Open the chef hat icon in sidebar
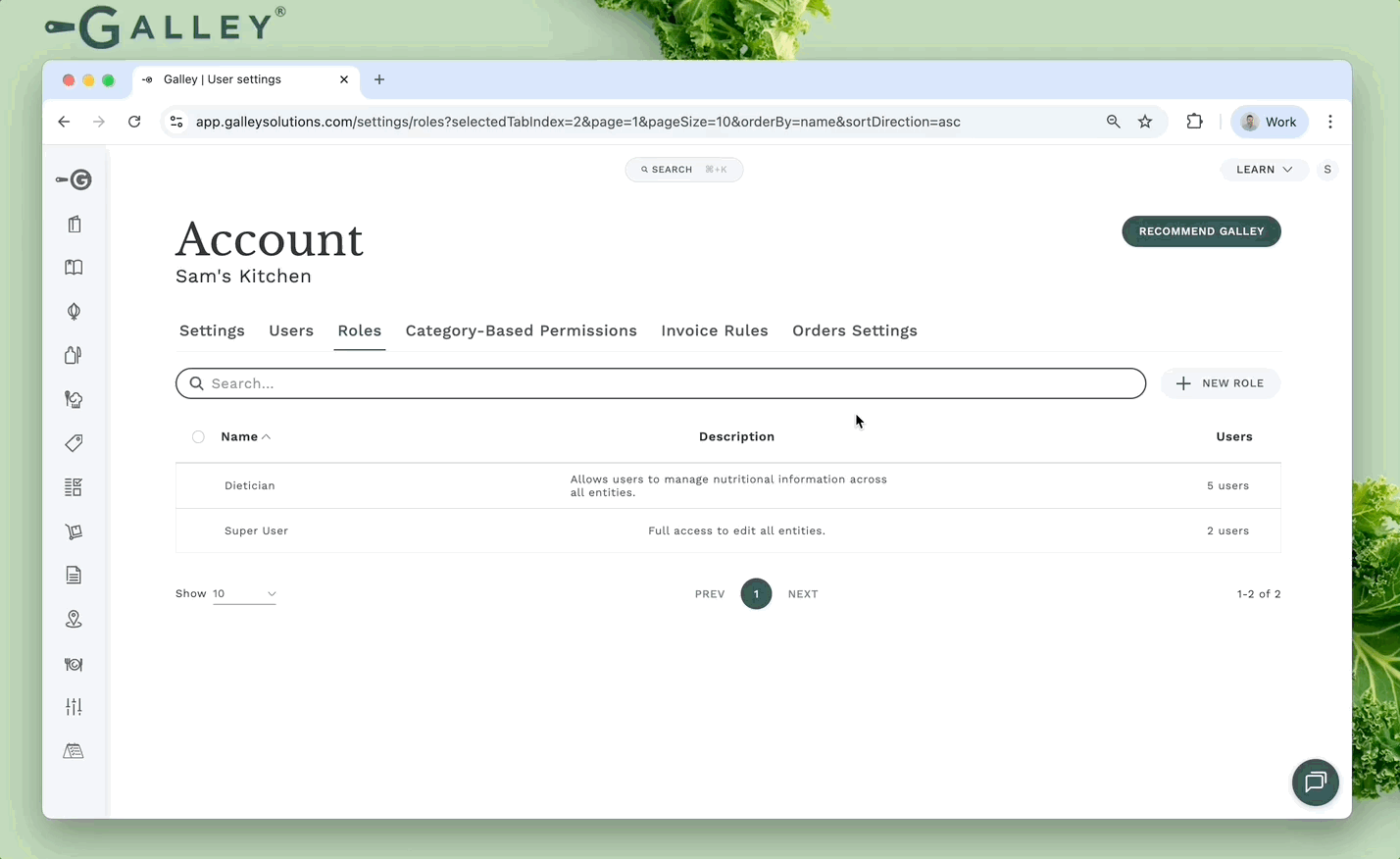 (x=74, y=399)
